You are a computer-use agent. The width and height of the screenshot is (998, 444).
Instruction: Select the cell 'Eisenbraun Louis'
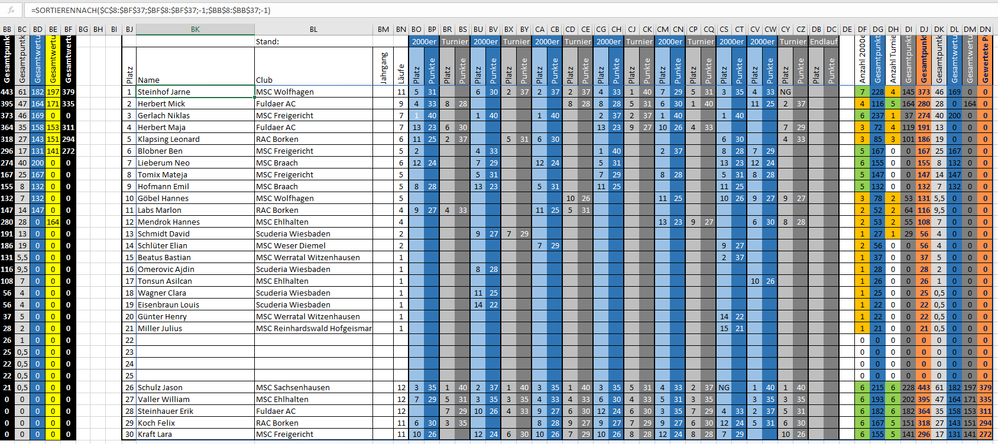195,305
